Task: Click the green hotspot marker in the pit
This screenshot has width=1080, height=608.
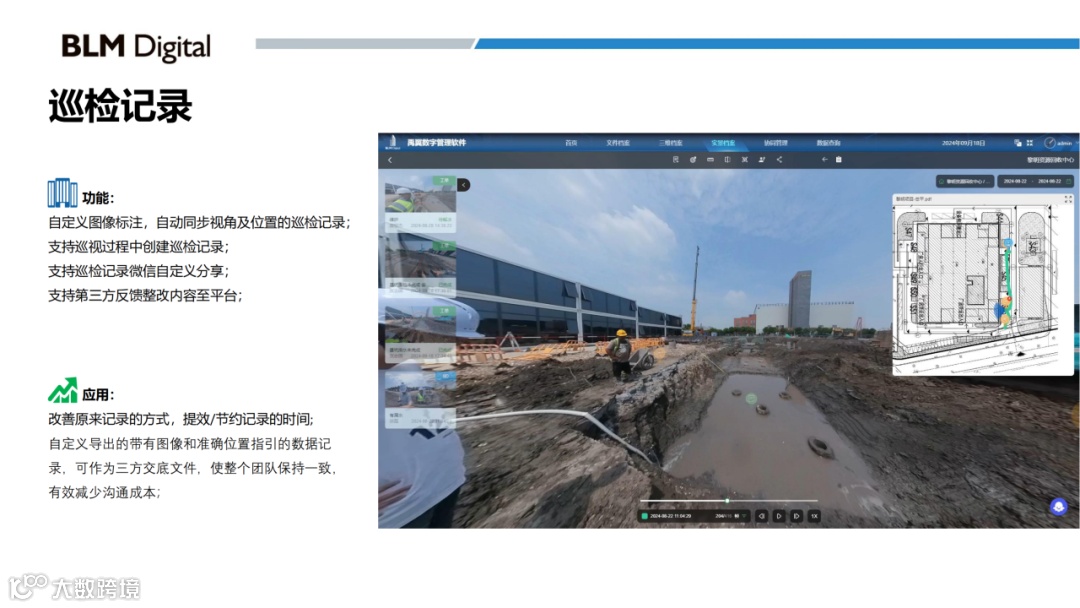Action: click(x=751, y=399)
